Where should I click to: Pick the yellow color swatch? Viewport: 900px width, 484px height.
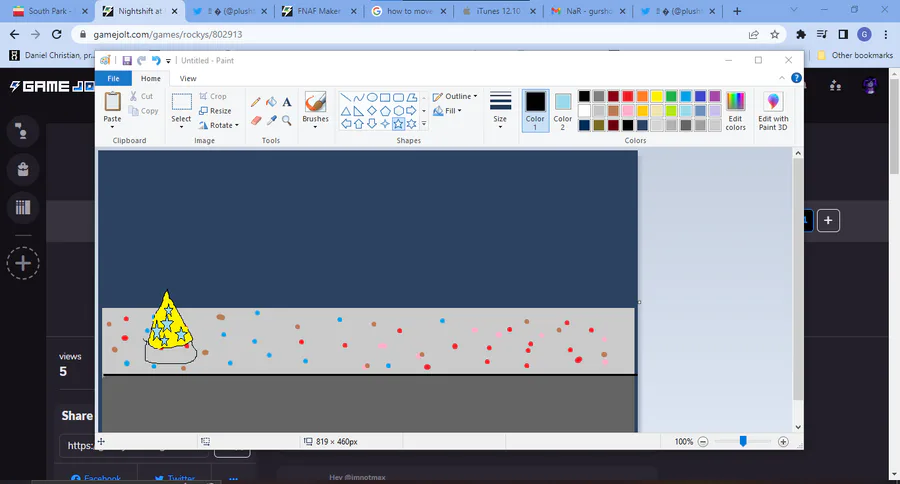(657, 96)
